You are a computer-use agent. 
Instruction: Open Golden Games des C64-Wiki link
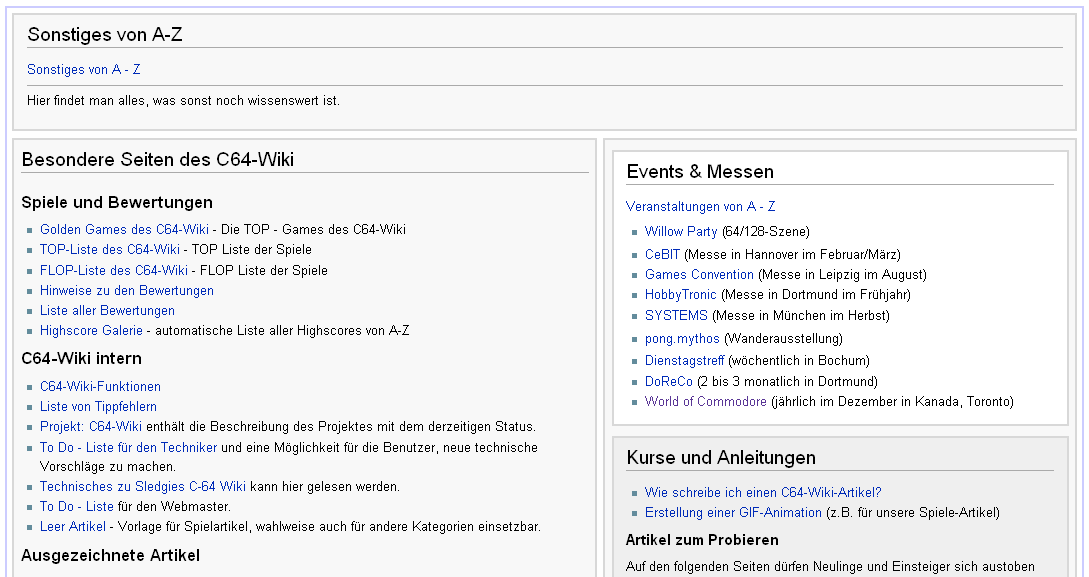124,229
